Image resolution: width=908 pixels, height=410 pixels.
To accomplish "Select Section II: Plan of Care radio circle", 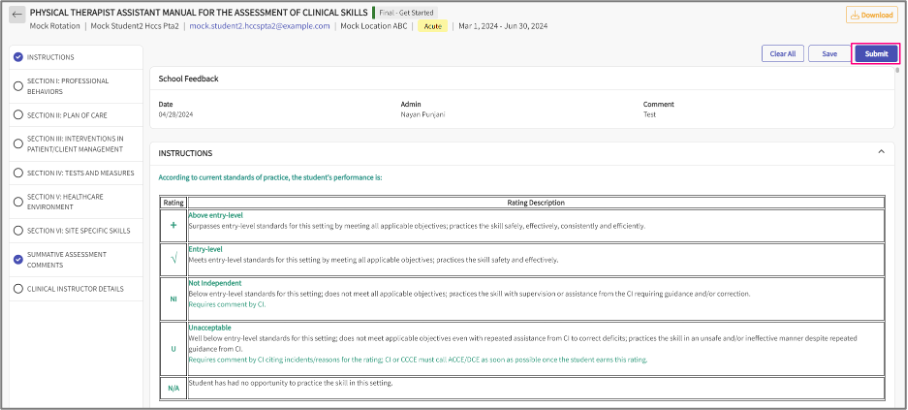I will point(18,115).
